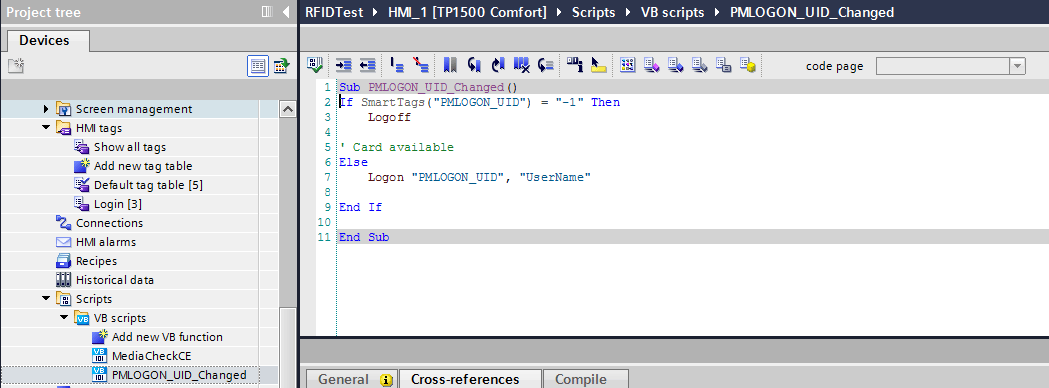The image size is (1049, 388).
Task: Click the Card available comment line
Action: point(396,147)
